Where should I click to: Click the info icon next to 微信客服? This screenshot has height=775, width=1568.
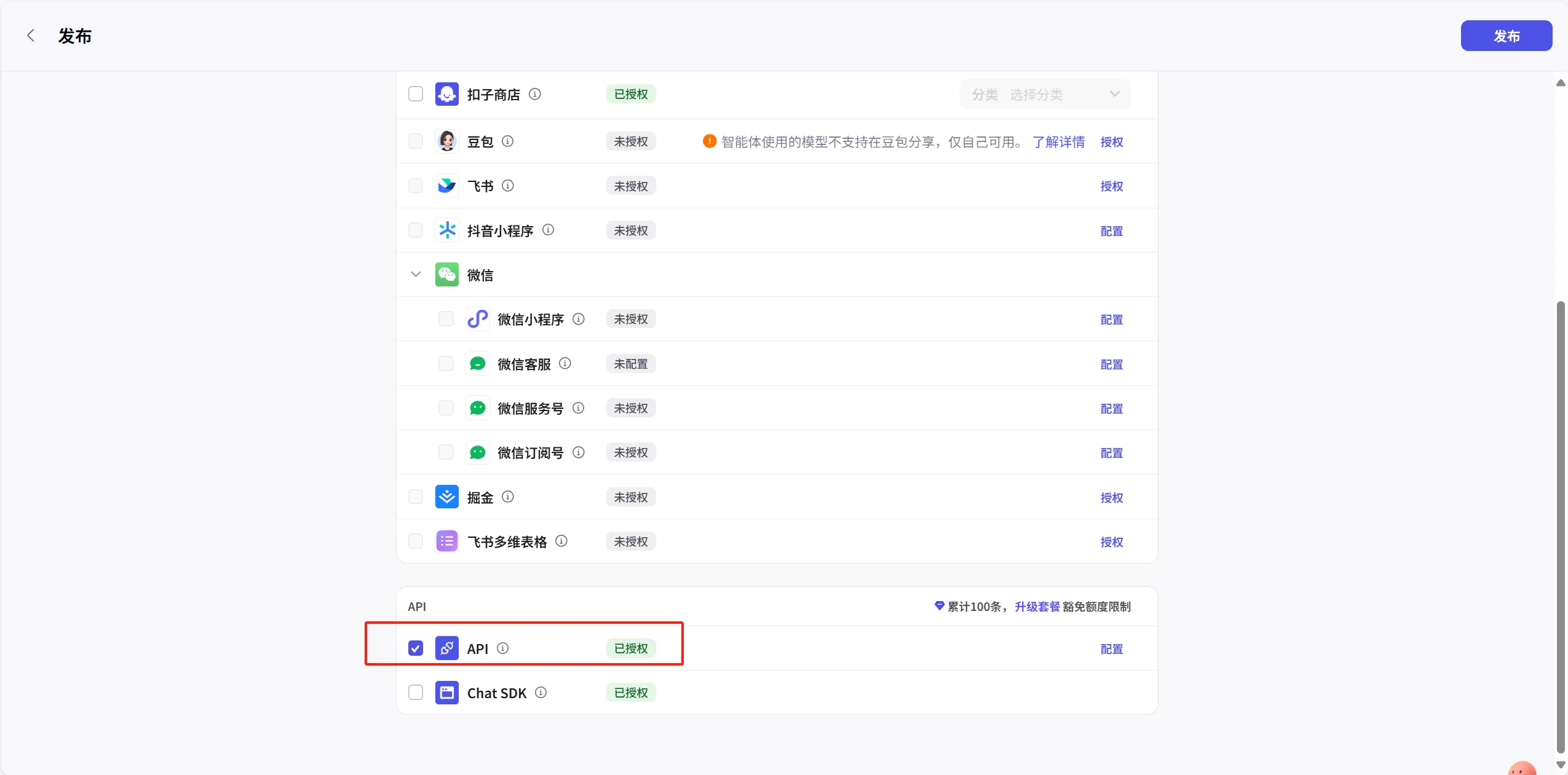[564, 363]
